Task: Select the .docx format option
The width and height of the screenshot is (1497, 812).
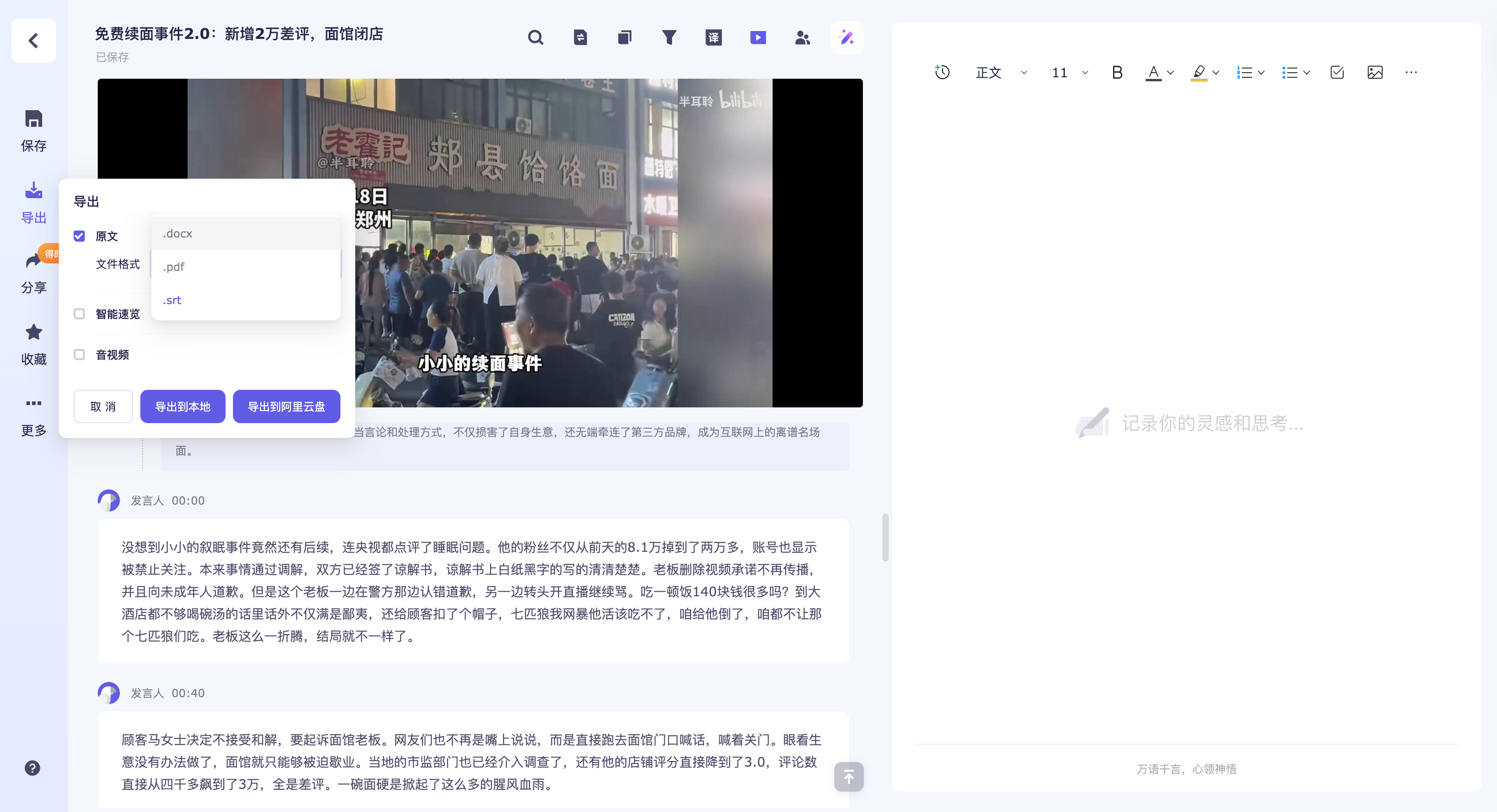Action: tap(245, 233)
